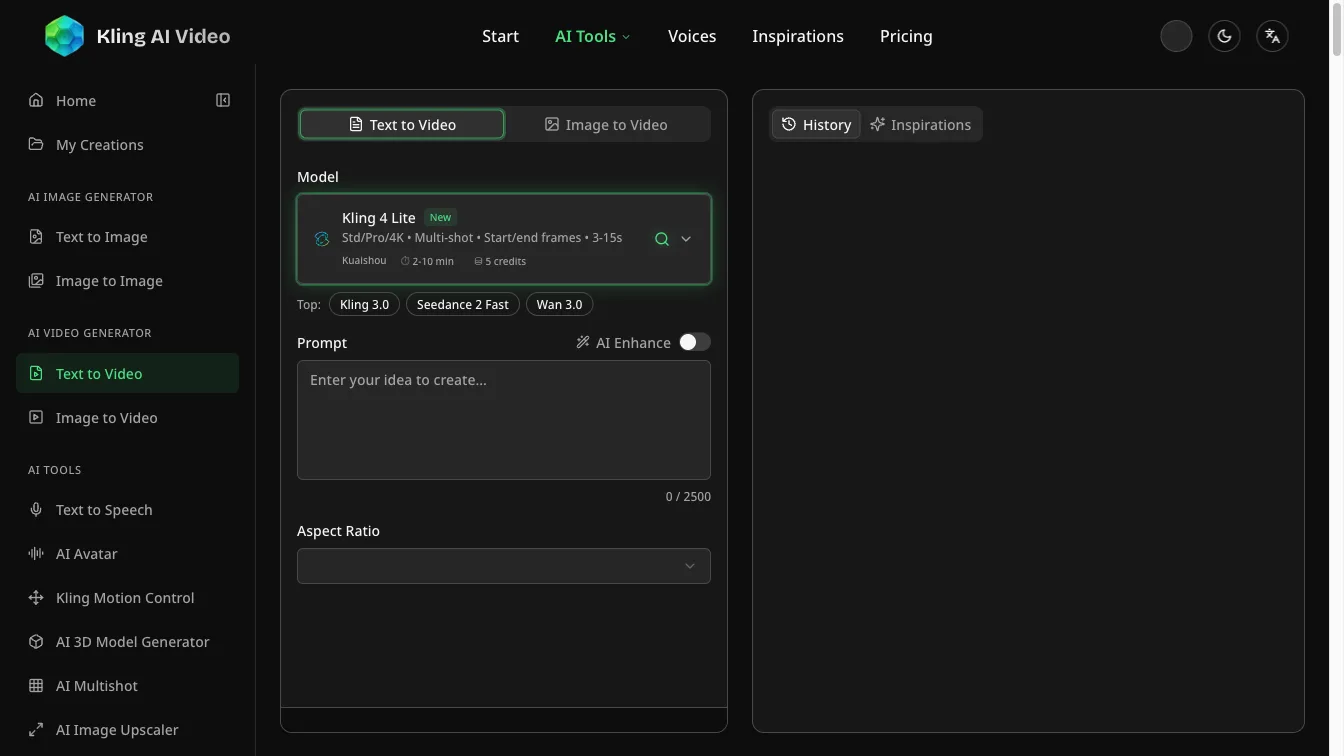
Task: Focus the prompt text area
Action: [504, 420]
